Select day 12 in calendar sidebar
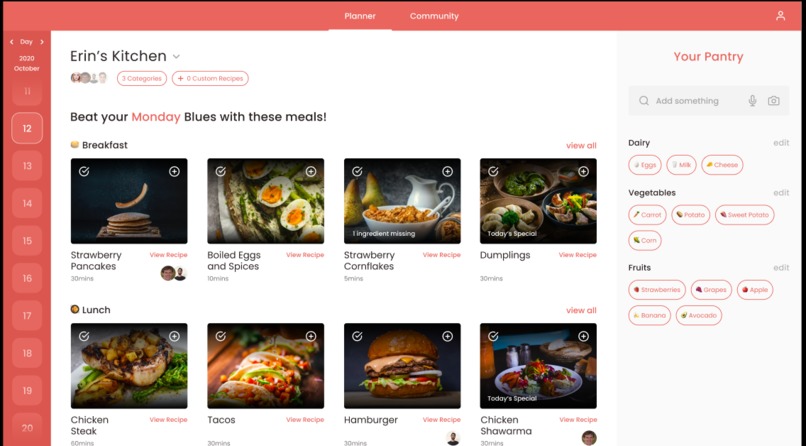806x446 pixels. (x=27, y=128)
